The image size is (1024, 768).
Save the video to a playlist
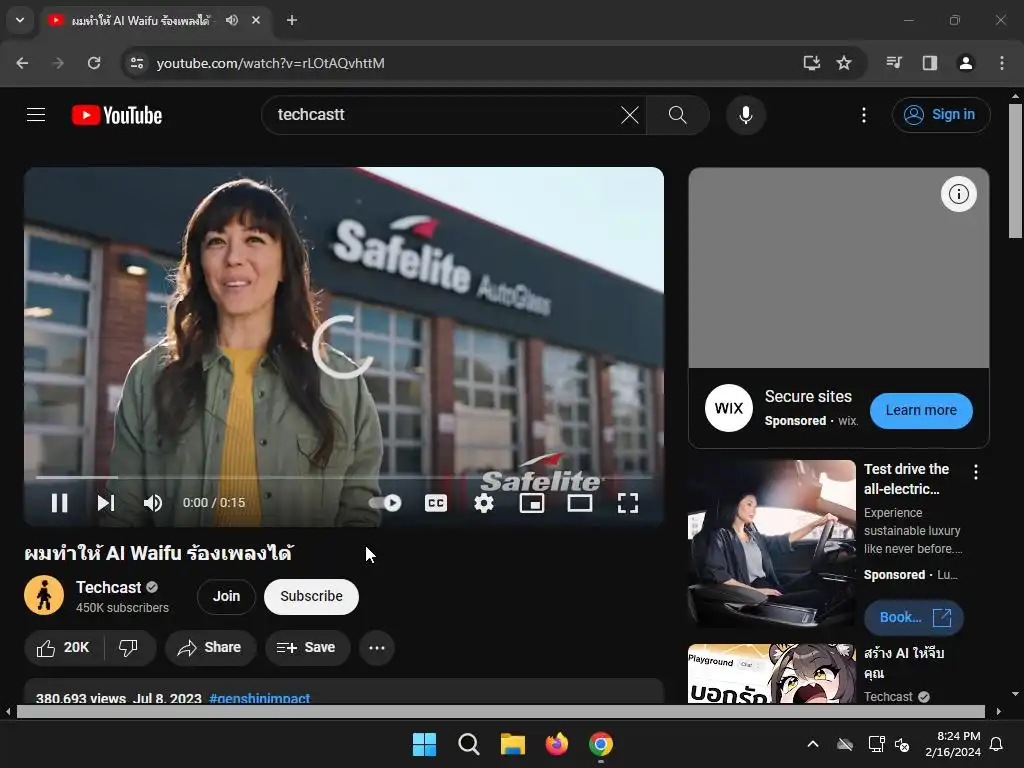tap(306, 648)
